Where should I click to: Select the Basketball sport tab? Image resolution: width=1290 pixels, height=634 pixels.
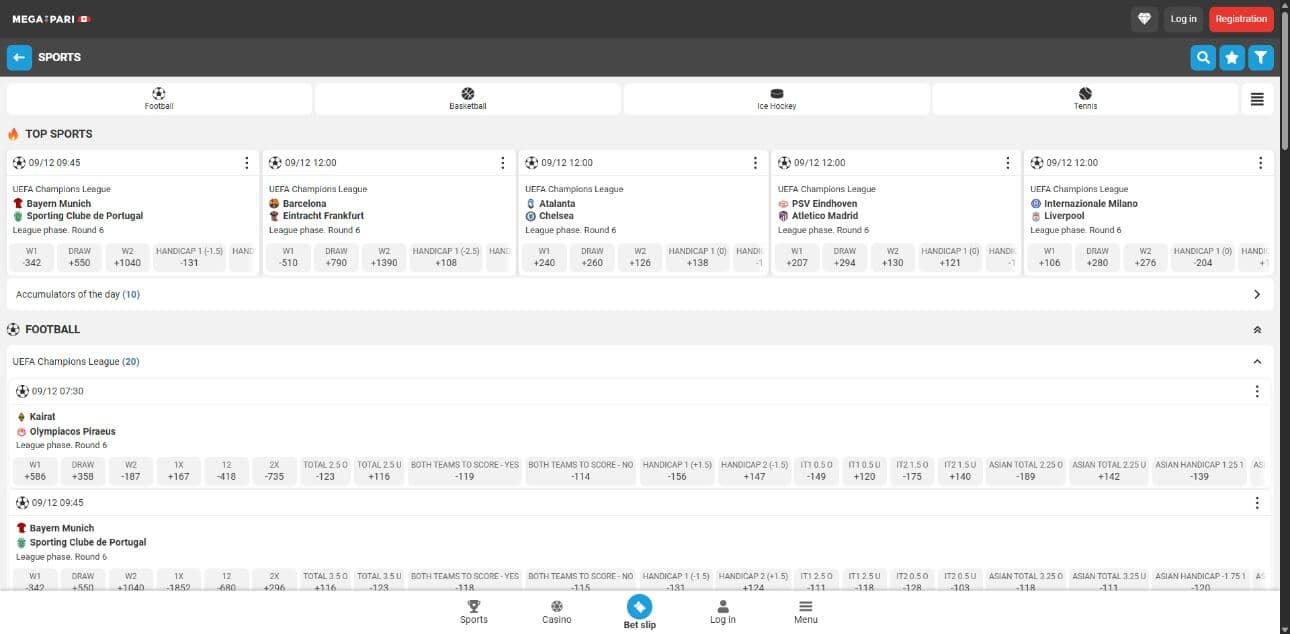pyautogui.click(x=467, y=99)
